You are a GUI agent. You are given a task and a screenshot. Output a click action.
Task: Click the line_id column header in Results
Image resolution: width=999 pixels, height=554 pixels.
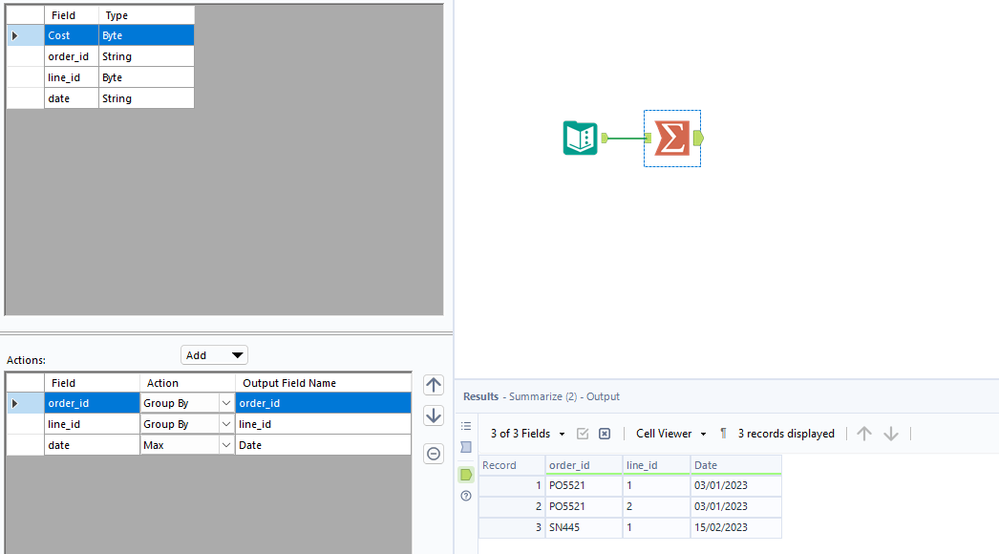click(656, 465)
